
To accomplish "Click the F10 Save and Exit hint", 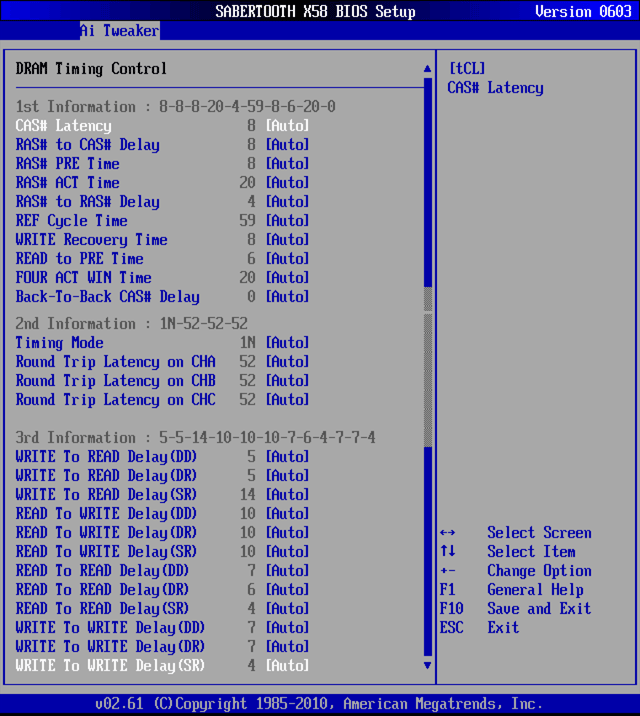I will 515,609.
